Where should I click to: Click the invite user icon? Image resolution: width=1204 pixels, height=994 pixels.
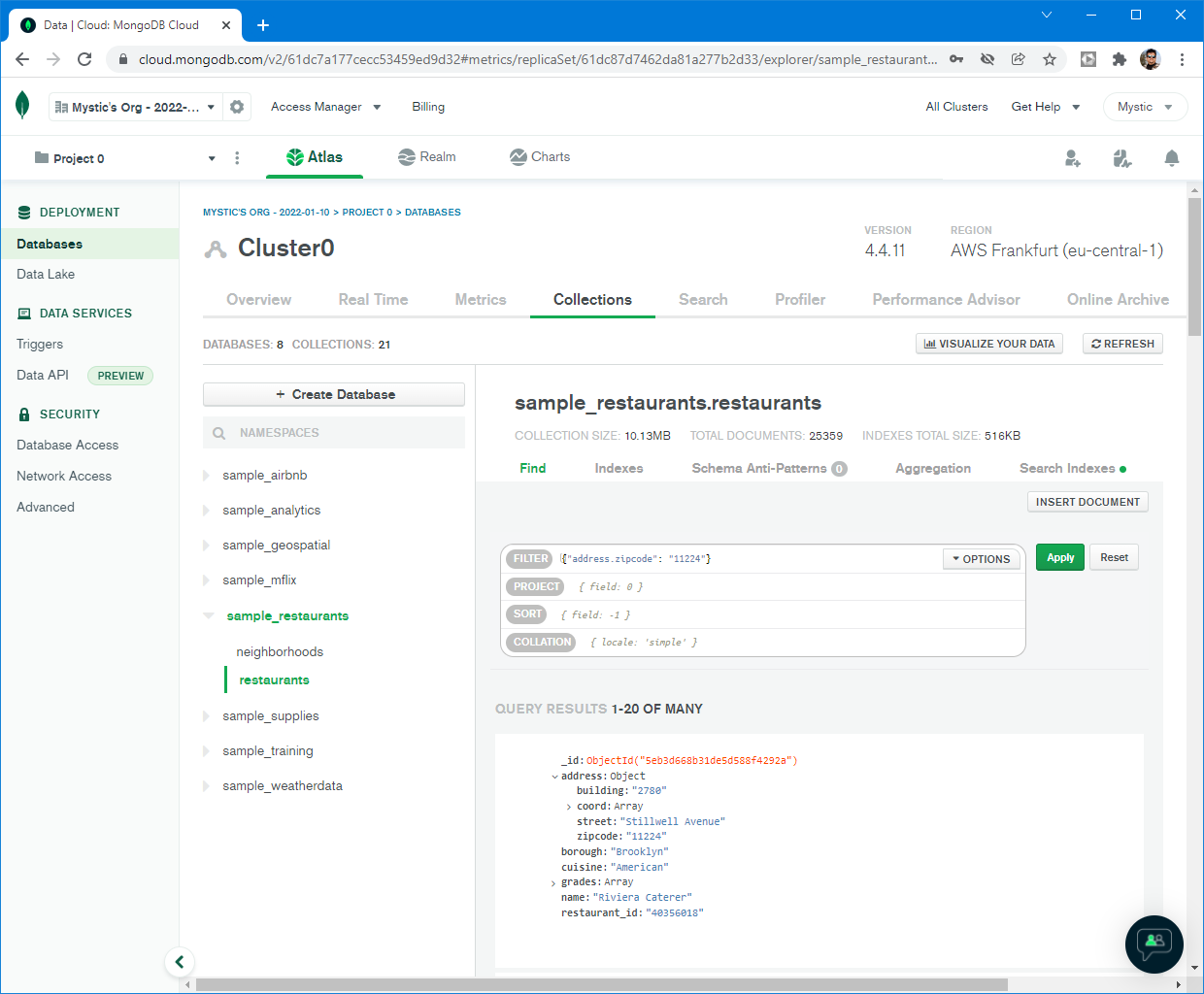[x=1073, y=158]
